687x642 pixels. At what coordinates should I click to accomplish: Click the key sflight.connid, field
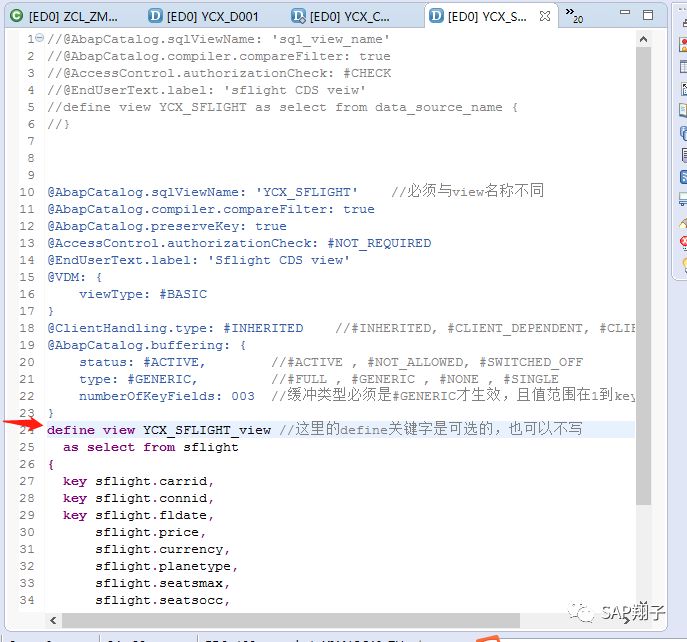coord(138,499)
